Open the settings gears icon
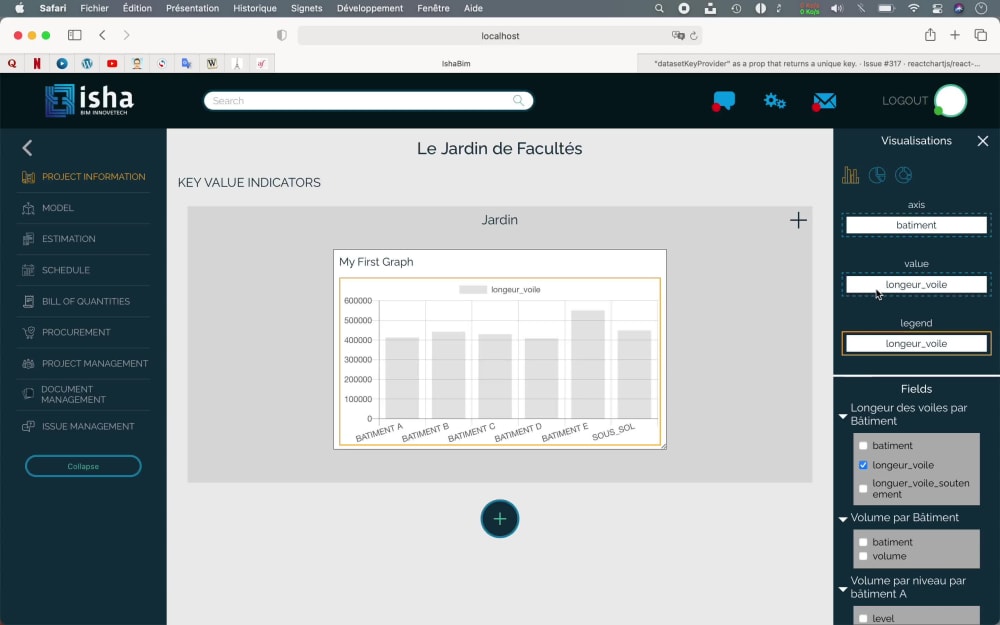Image resolution: width=1000 pixels, height=625 pixels. [x=774, y=101]
